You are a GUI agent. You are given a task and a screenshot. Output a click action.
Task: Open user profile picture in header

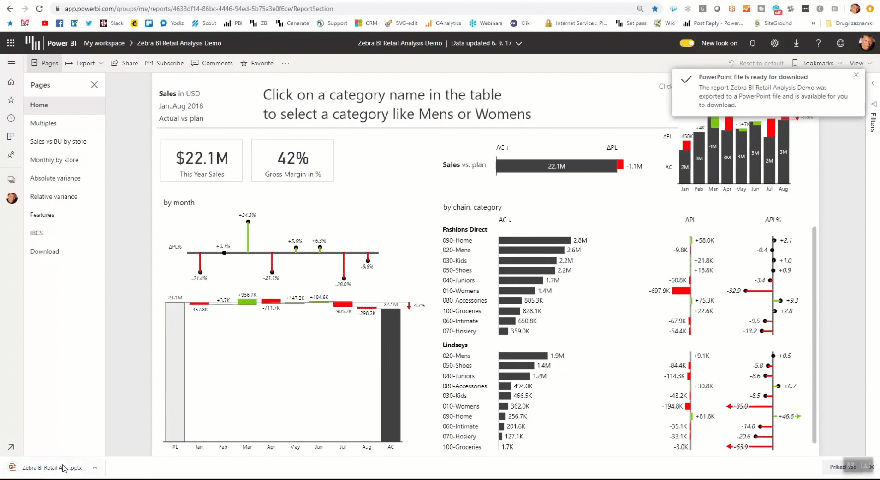pyautogui.click(x=867, y=43)
